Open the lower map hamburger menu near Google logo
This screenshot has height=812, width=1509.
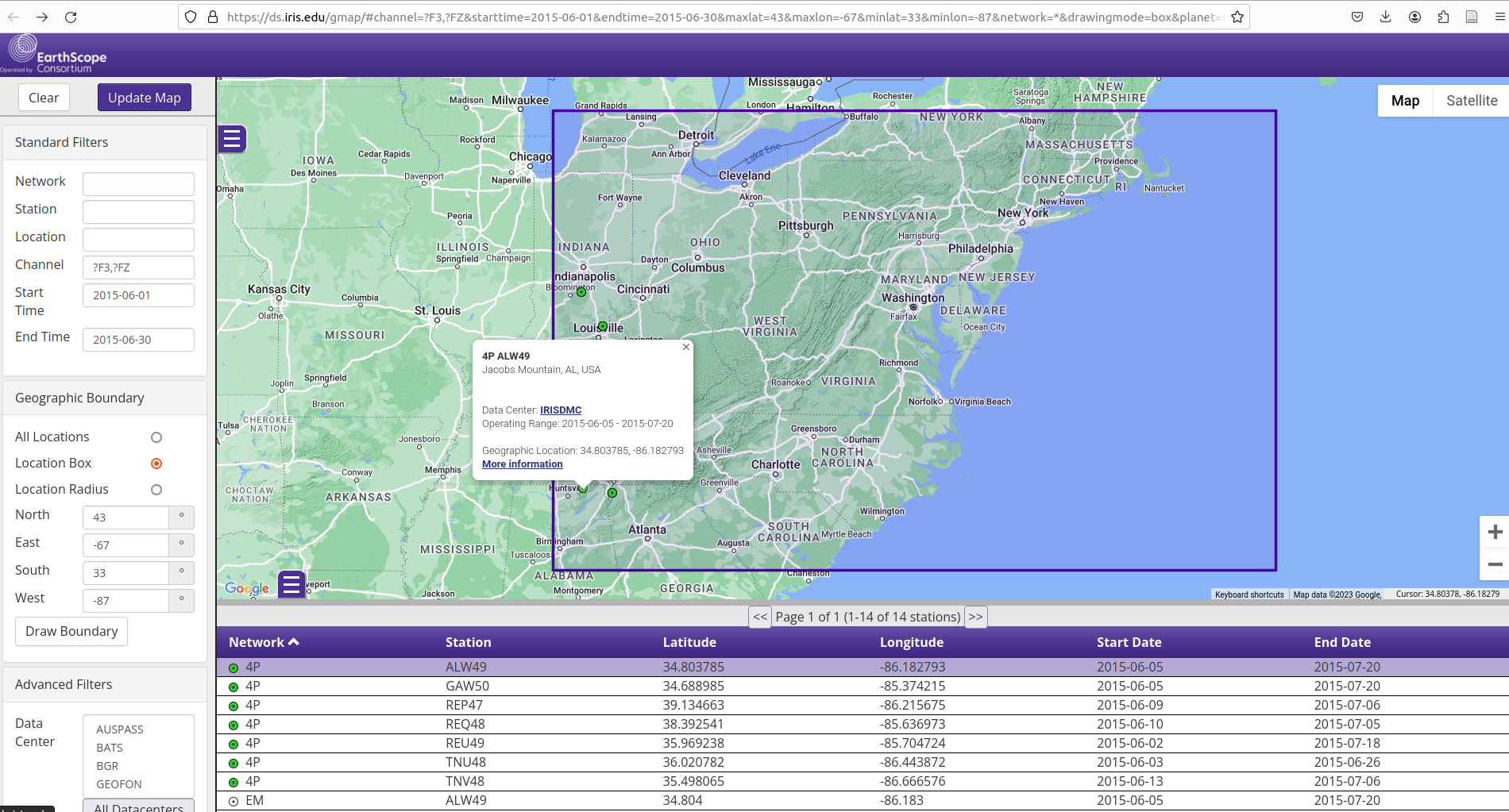(x=291, y=585)
